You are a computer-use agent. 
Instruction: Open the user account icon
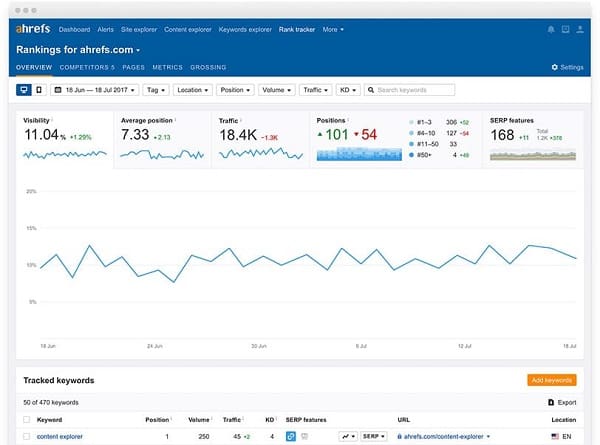coord(580,29)
